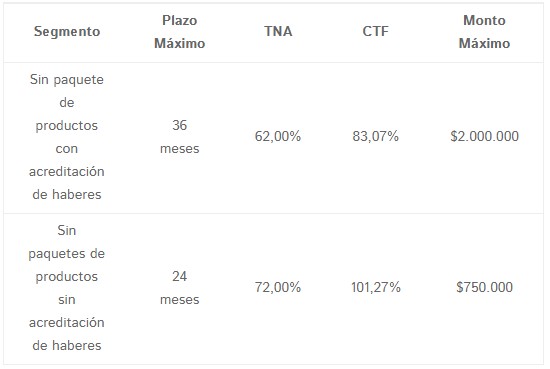Select the 24 meses cell
Image resolution: width=550 pixels, height=369 pixels.
click(180, 288)
